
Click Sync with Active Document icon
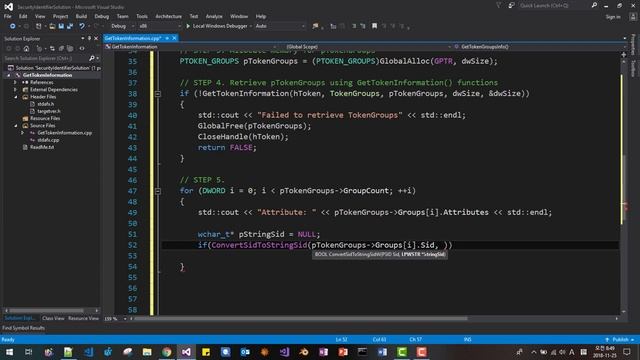[x=52, y=49]
